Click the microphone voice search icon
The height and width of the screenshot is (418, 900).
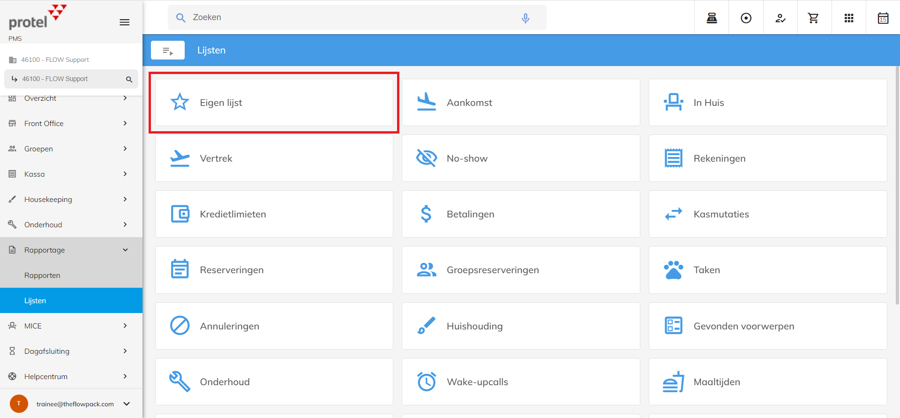pos(525,18)
